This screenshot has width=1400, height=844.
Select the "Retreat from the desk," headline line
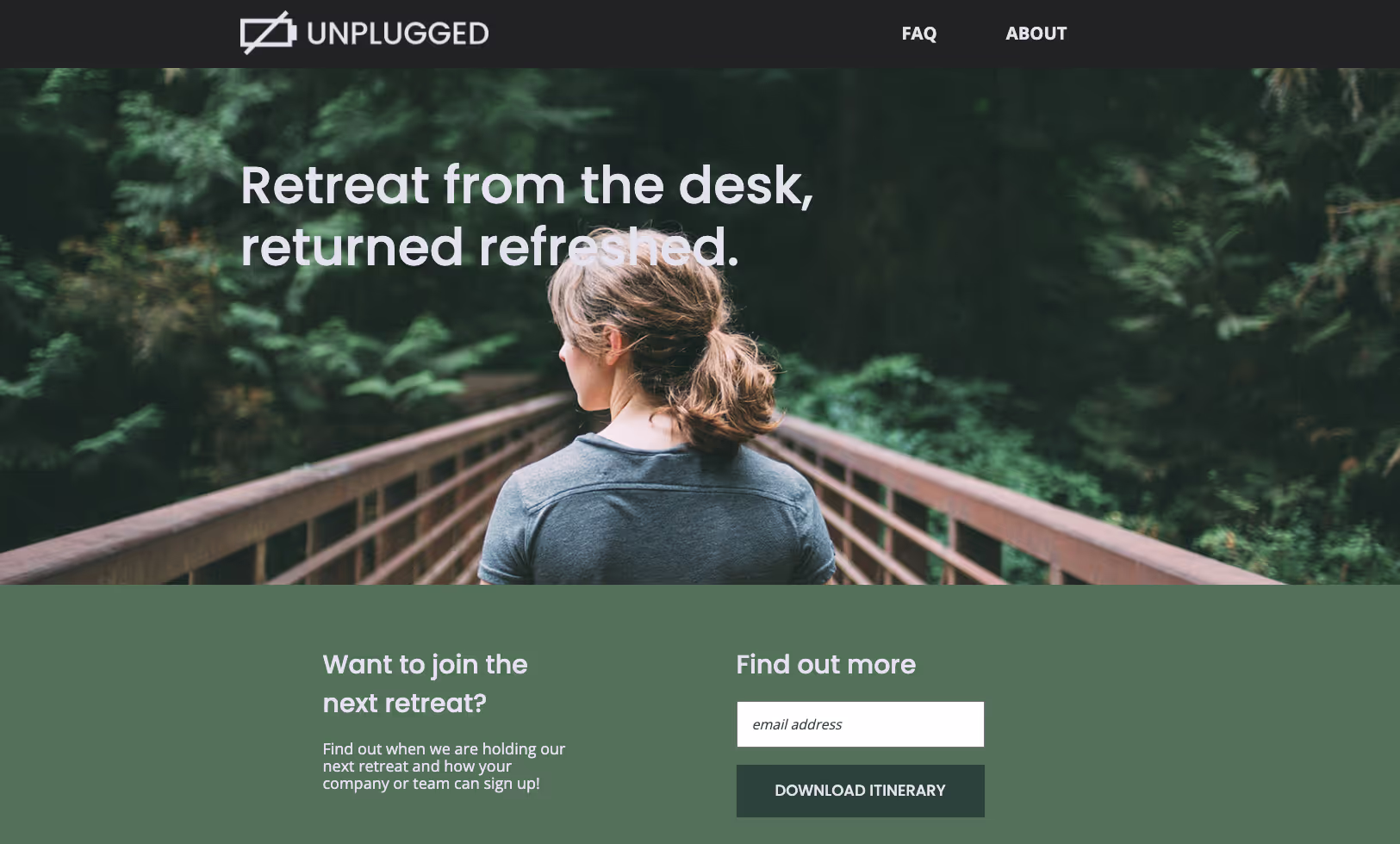pyautogui.click(x=526, y=185)
